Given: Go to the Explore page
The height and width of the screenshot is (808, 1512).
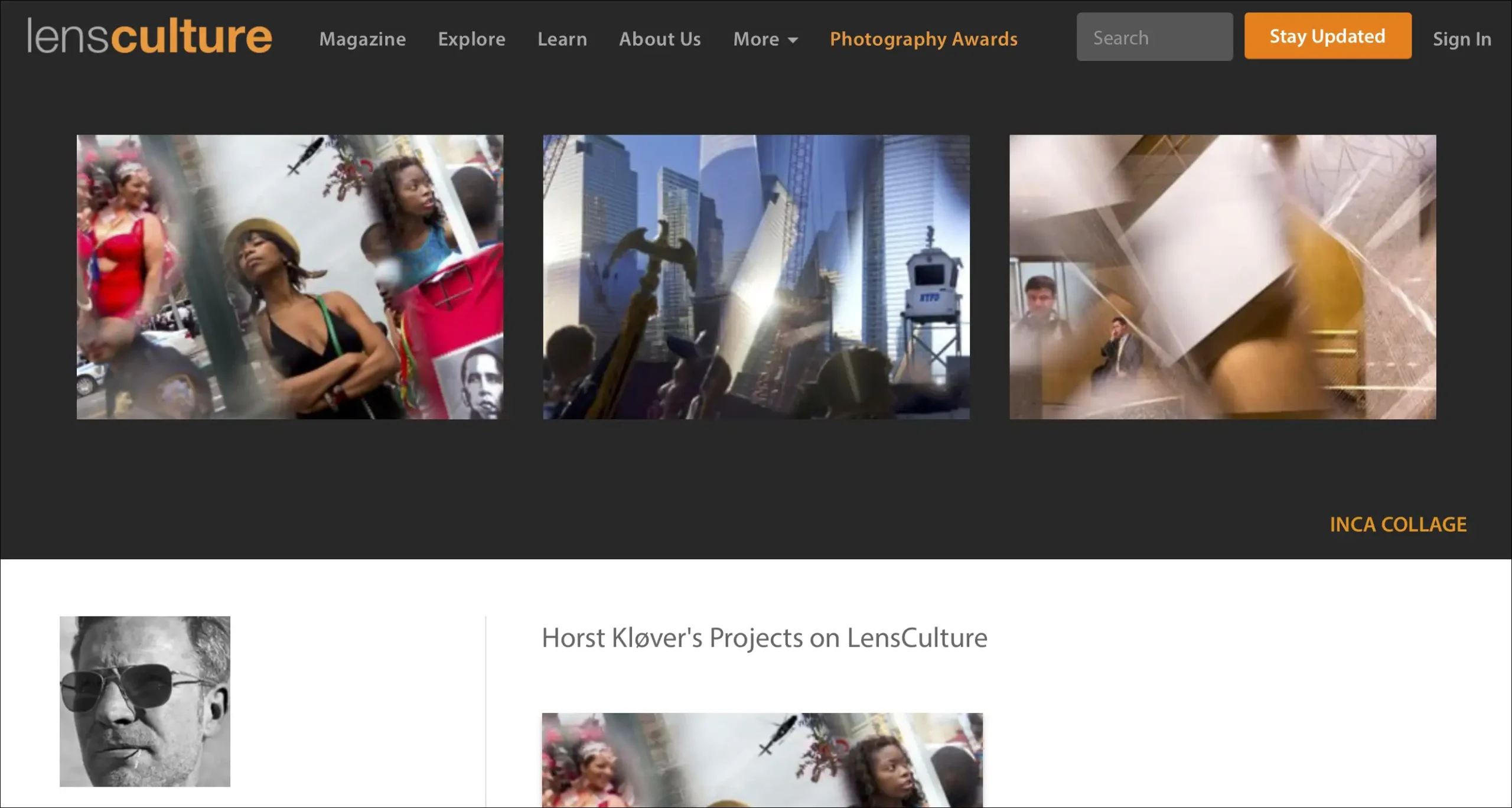Looking at the screenshot, I should [471, 39].
